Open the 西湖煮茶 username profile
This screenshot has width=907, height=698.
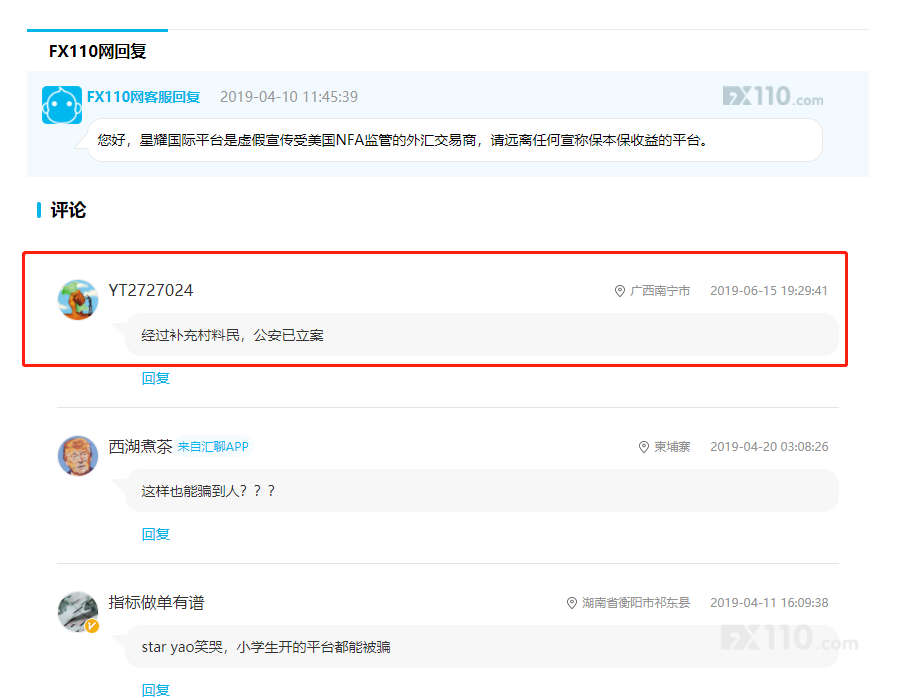coord(140,446)
